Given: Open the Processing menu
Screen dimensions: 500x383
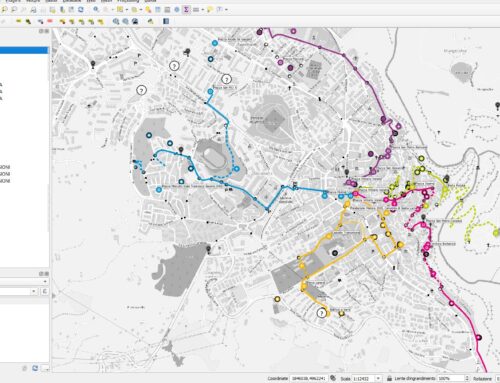Looking at the screenshot, I should pyautogui.click(x=128, y=1).
